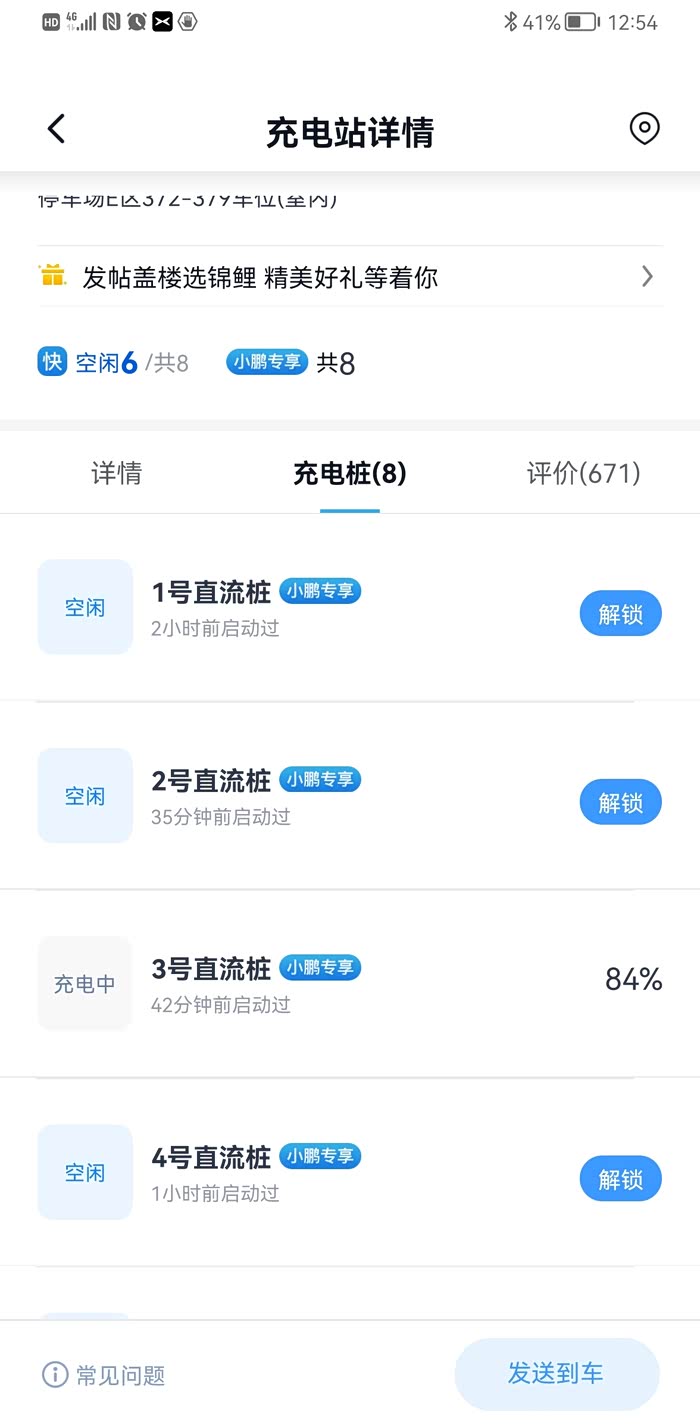Switch to the 详情 tab
This screenshot has height=1428, width=700.
[x=117, y=473]
